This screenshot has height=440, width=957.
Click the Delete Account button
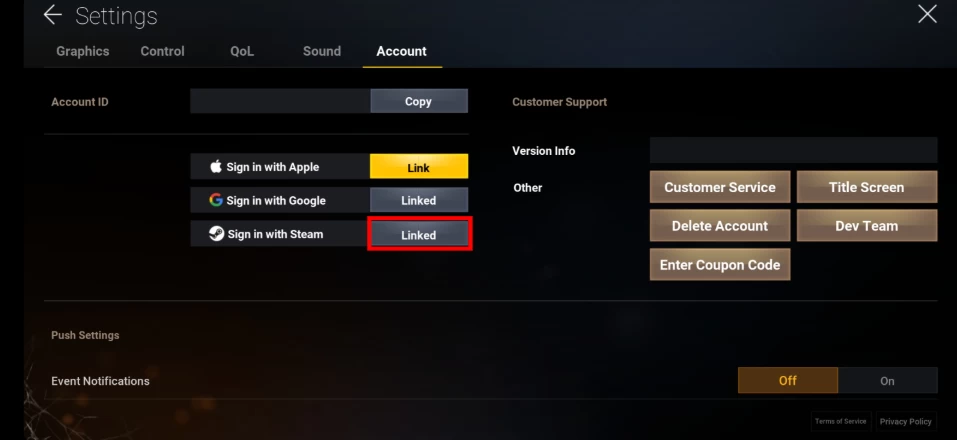pyautogui.click(x=720, y=226)
